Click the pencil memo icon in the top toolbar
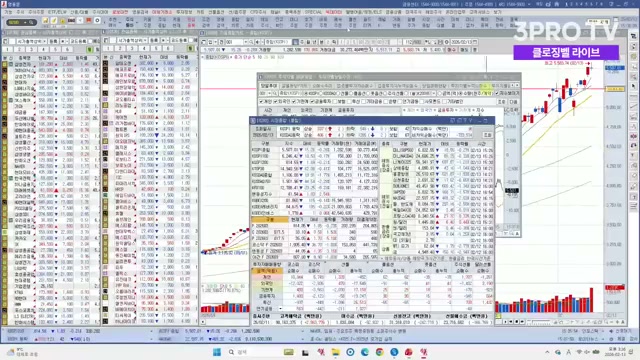Image resolution: width=640 pixels, height=360 pixels. click(54, 20)
